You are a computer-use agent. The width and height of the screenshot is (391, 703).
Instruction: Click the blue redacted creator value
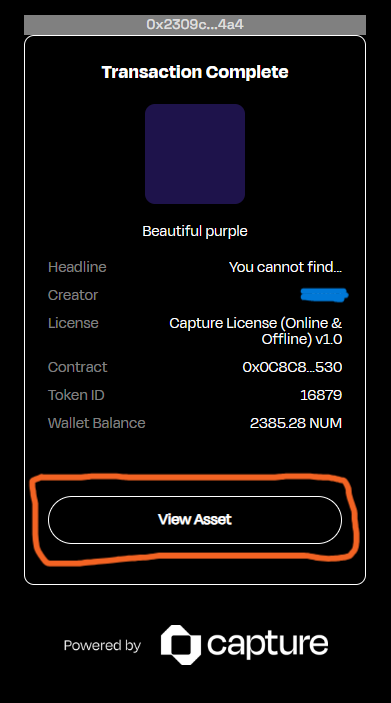[x=324, y=294]
